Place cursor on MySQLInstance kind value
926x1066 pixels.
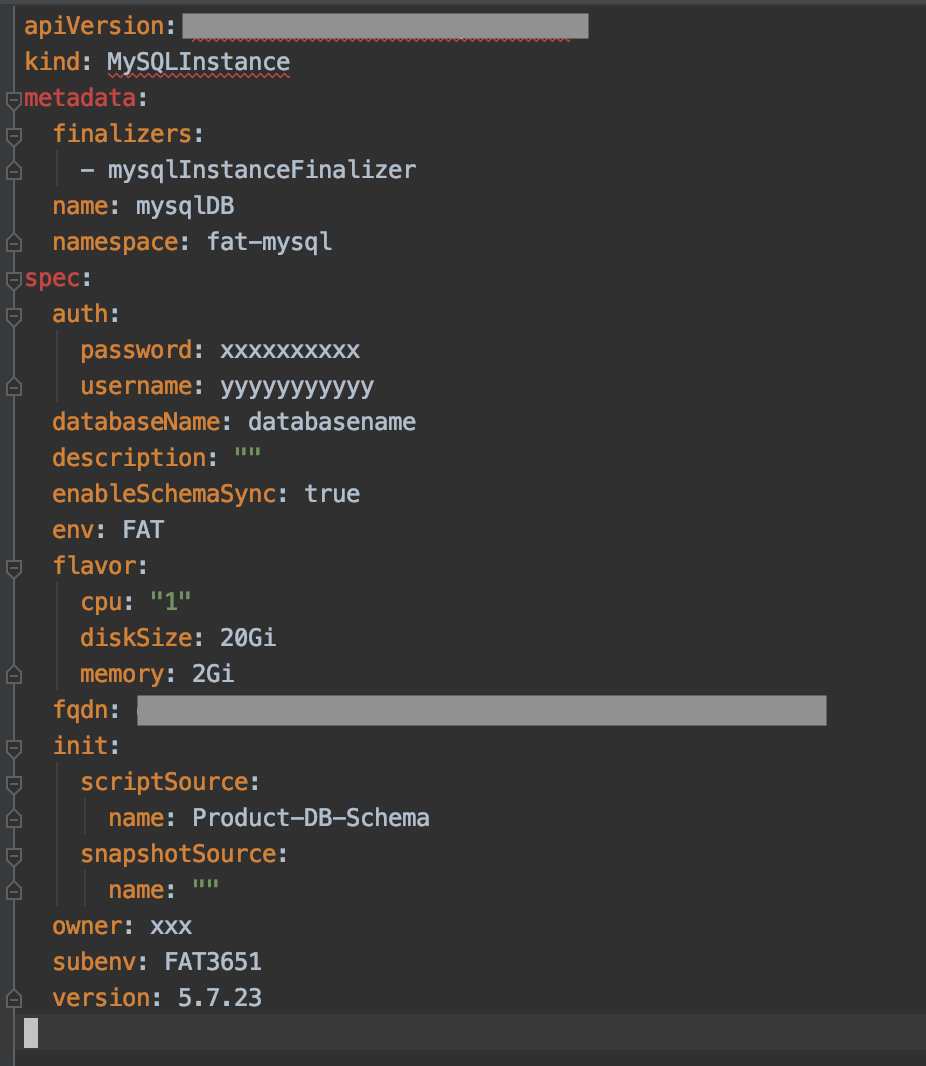click(198, 62)
